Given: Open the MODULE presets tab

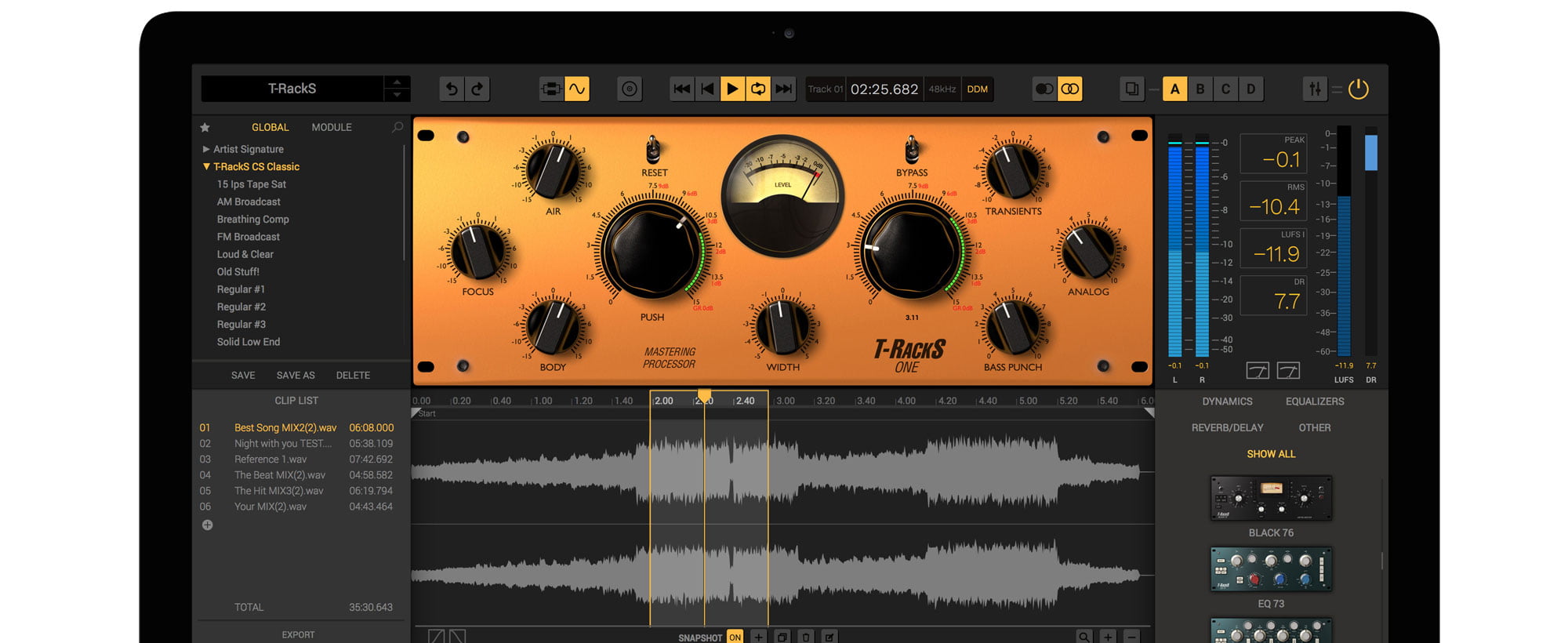Looking at the screenshot, I should [x=332, y=127].
